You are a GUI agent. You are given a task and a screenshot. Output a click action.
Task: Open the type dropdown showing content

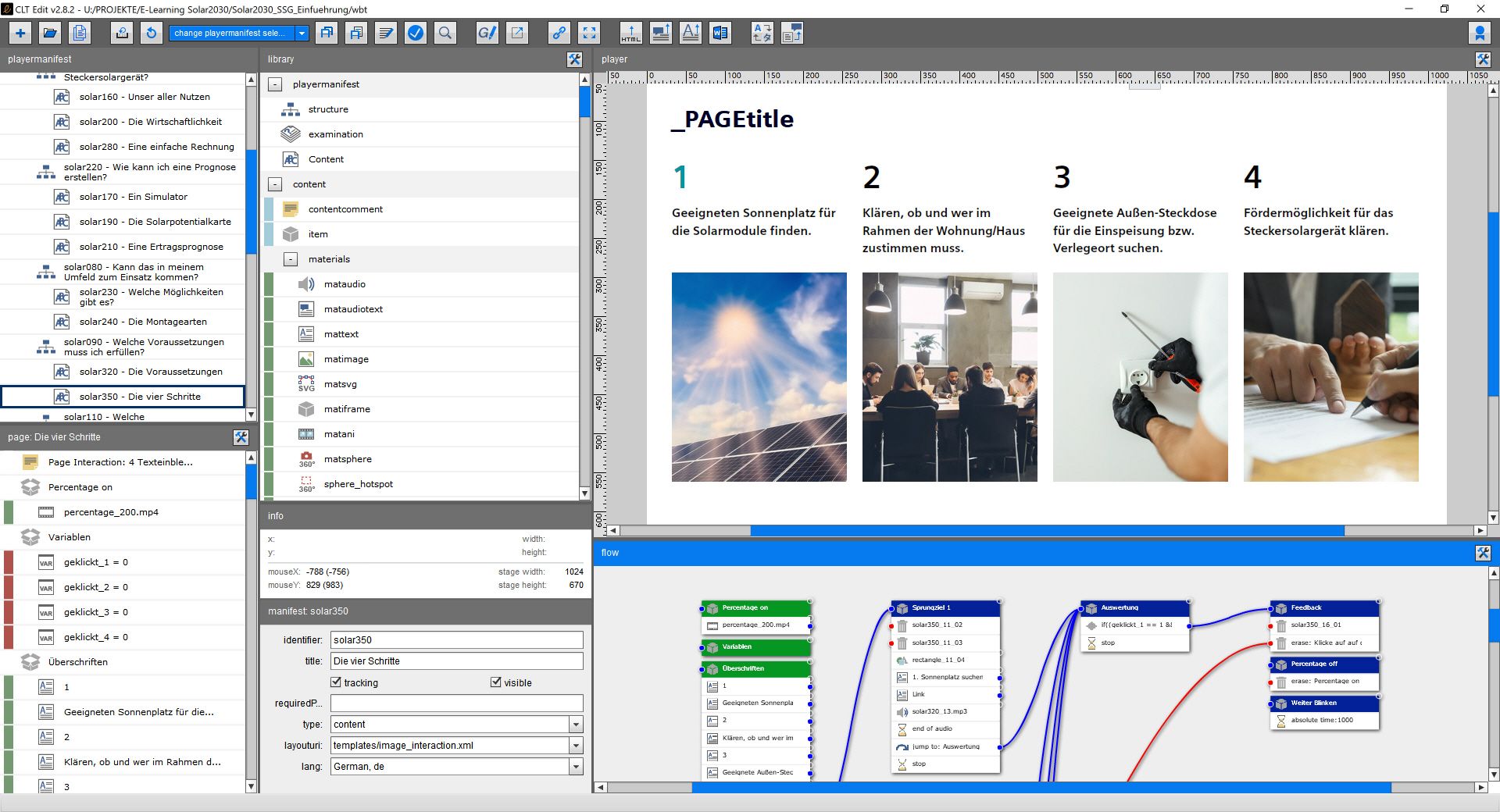(x=576, y=725)
